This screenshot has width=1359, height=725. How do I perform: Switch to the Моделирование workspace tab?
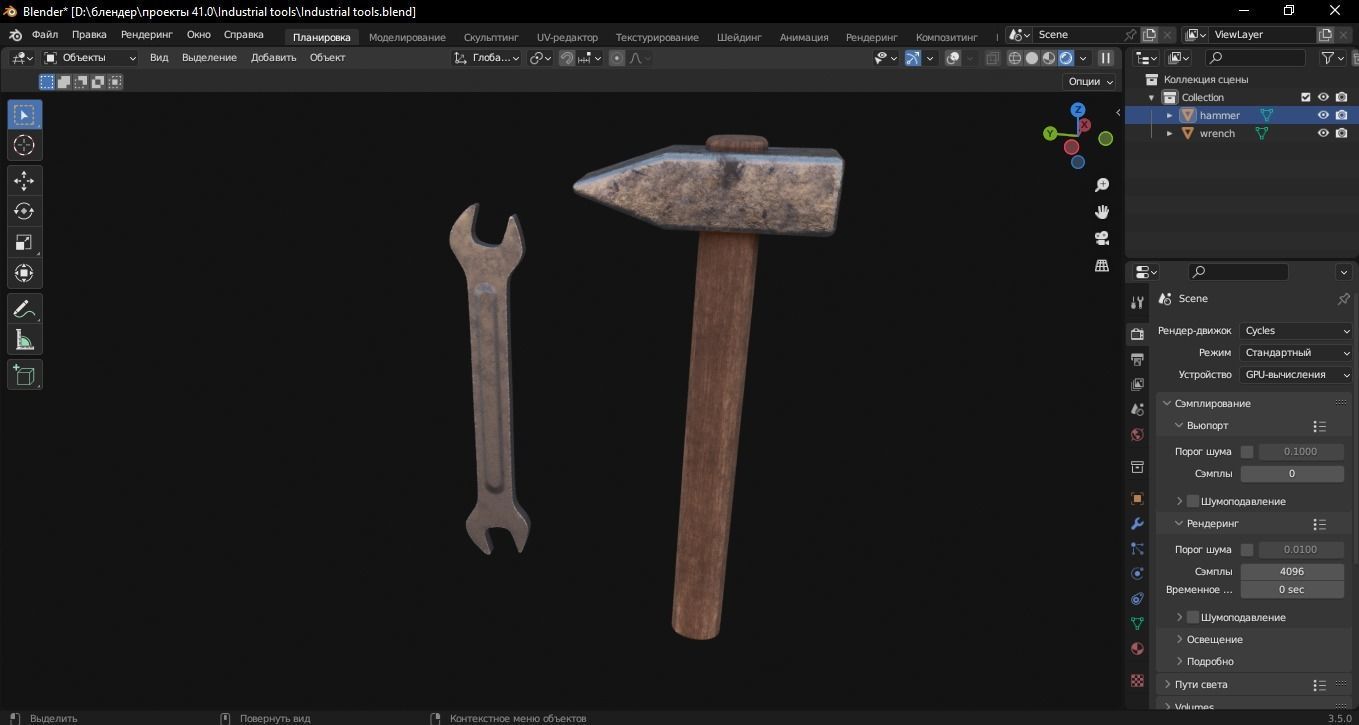(x=407, y=37)
